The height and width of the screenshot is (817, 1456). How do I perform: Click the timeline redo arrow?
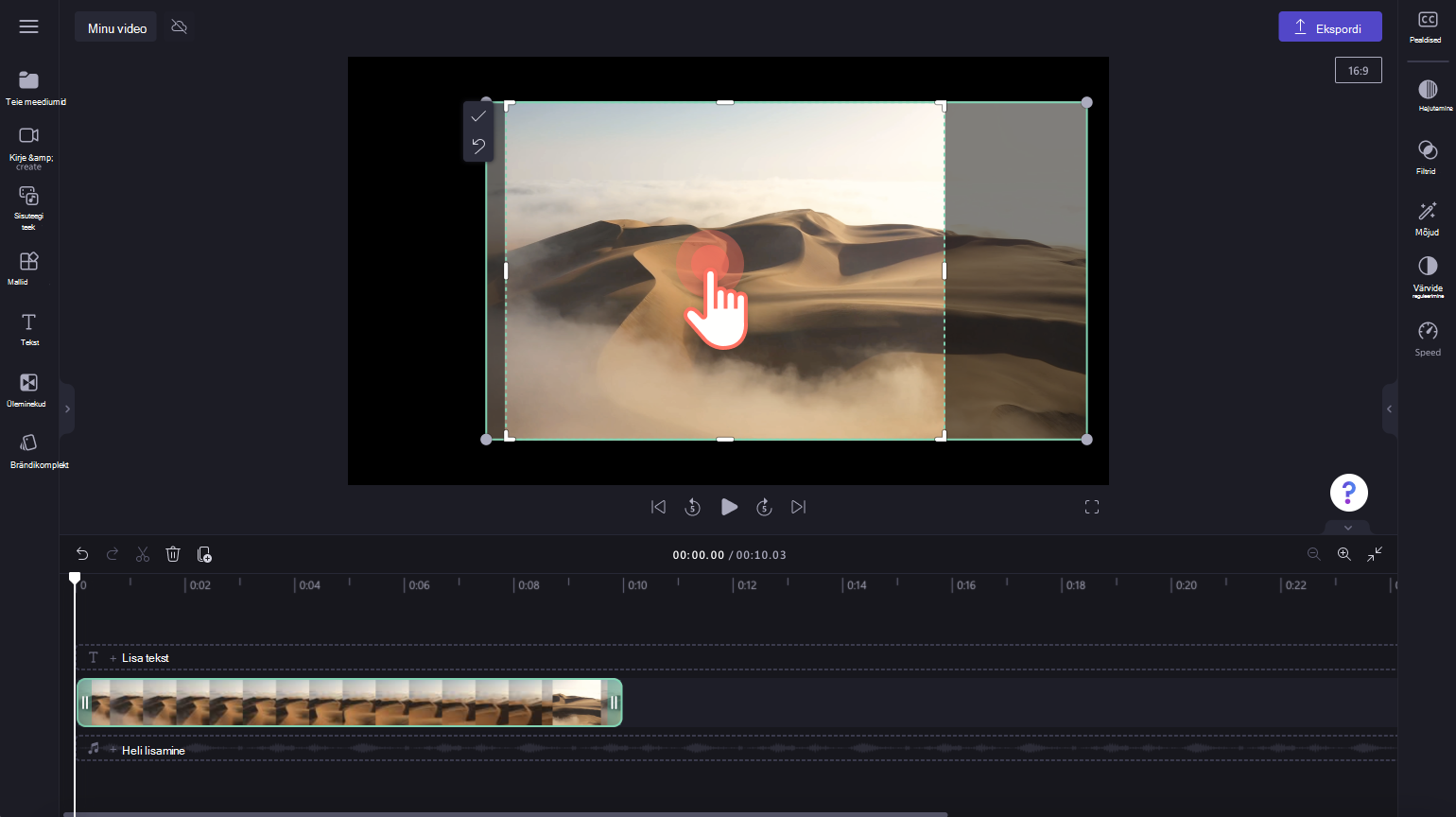click(113, 554)
